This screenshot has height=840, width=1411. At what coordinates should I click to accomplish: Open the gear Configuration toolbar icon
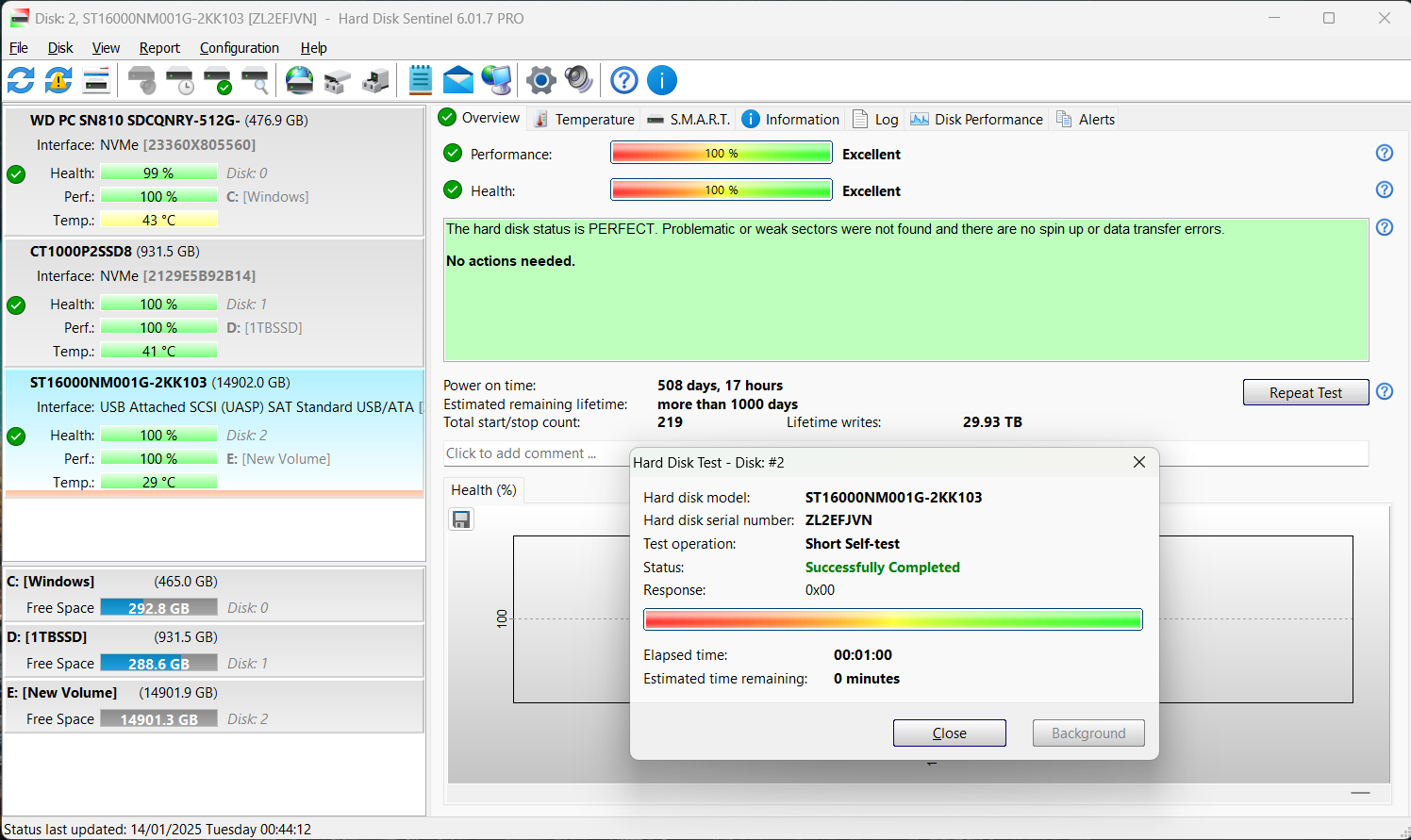coord(541,80)
